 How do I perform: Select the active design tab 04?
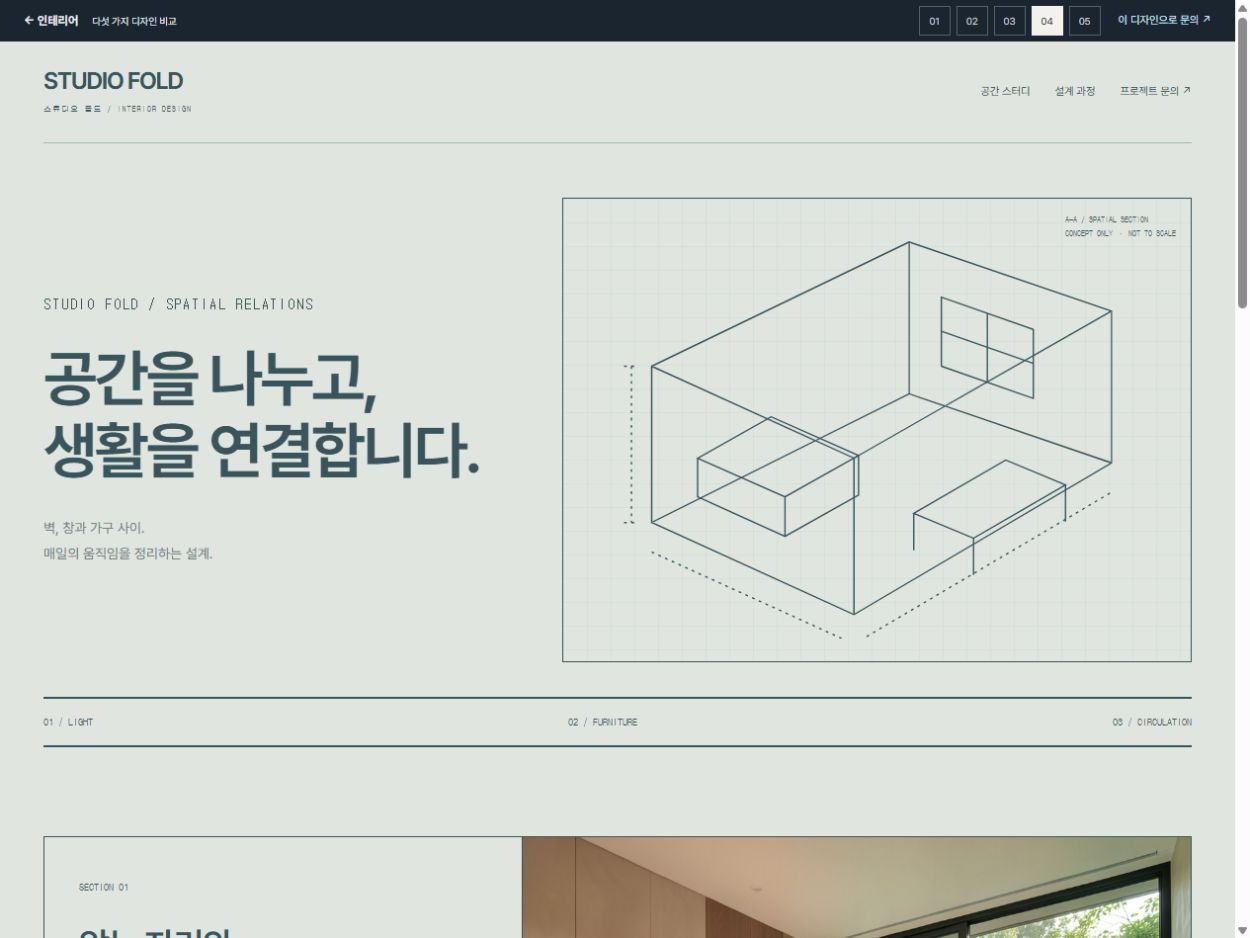click(x=1047, y=21)
